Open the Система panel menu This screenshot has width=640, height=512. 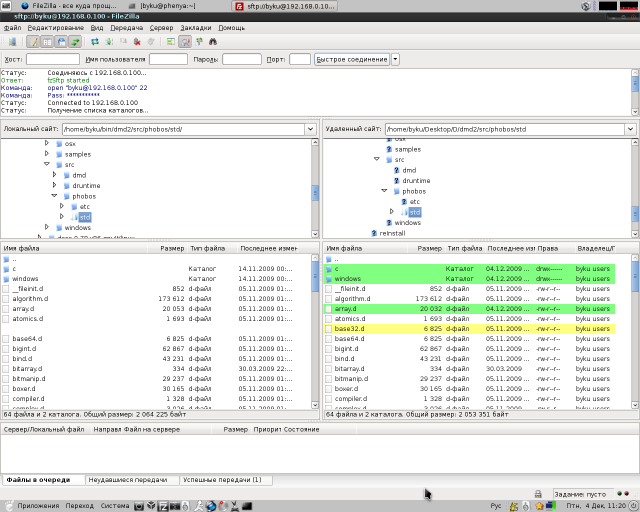(x=115, y=506)
